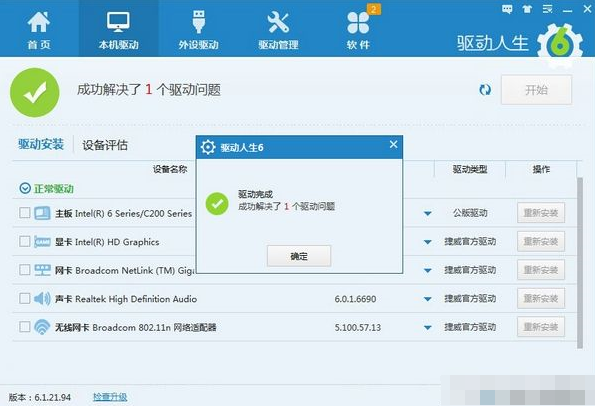Screen dimensions: 595x406
Task: Open version dropdown for 显卡 row
Action: (428, 242)
